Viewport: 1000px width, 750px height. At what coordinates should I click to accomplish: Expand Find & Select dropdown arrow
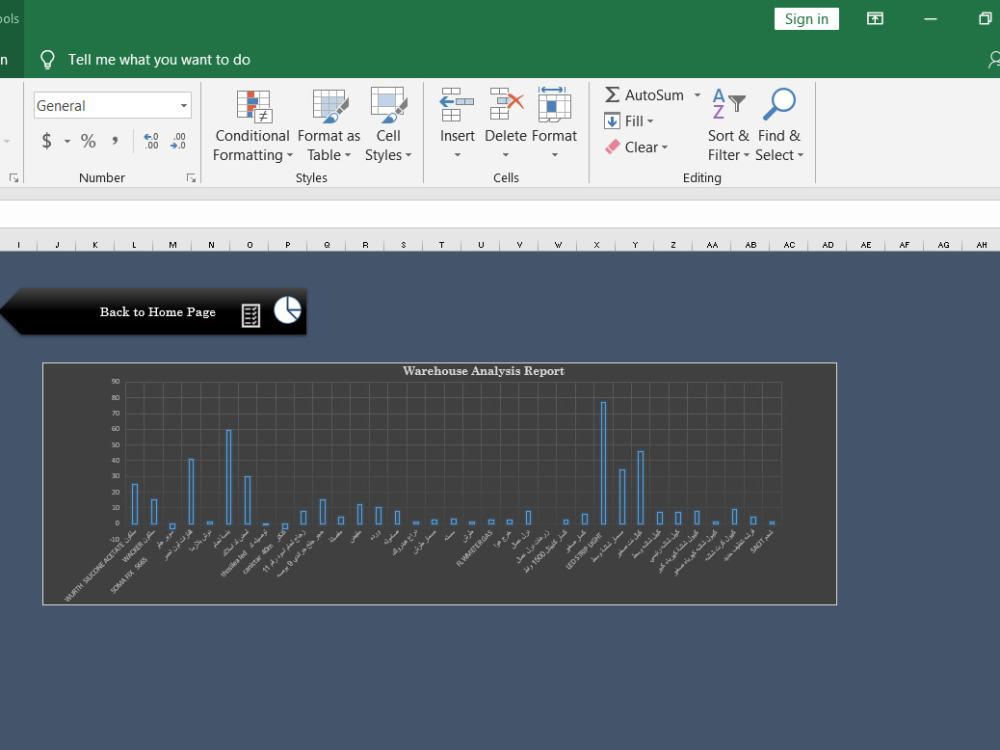pos(800,155)
